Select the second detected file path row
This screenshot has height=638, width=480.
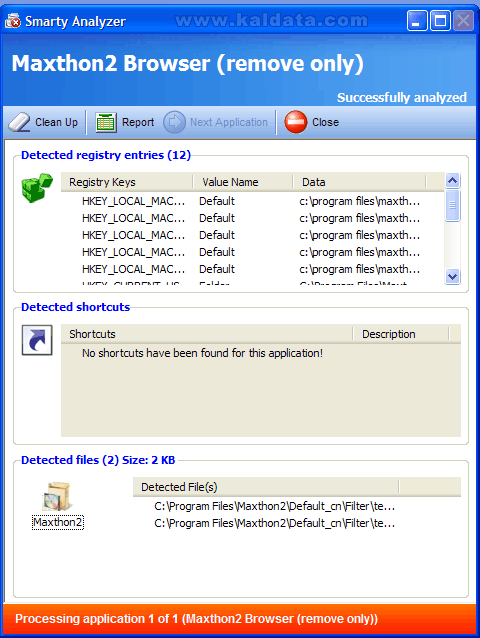275,523
